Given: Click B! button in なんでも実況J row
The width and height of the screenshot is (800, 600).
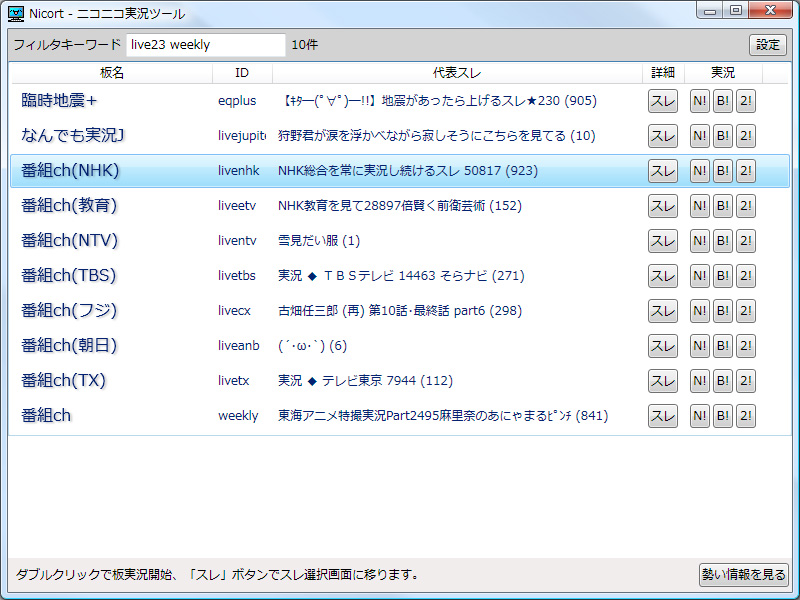Looking at the screenshot, I should (x=723, y=136).
